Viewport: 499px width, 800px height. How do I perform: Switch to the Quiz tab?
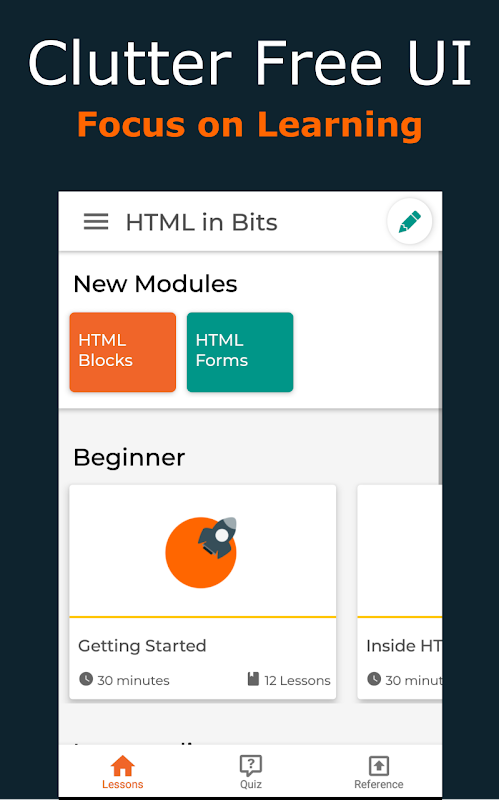251,771
